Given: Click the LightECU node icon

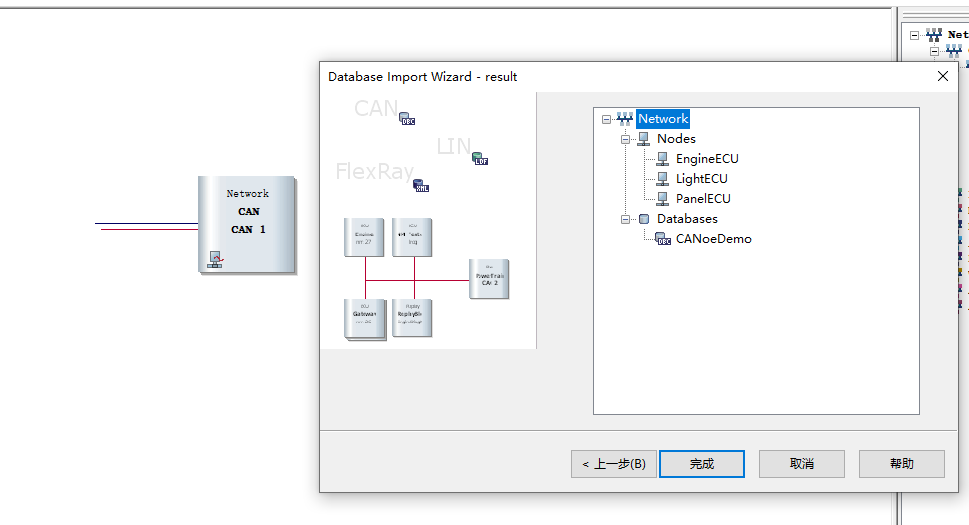Looking at the screenshot, I should pyautogui.click(x=662, y=178).
